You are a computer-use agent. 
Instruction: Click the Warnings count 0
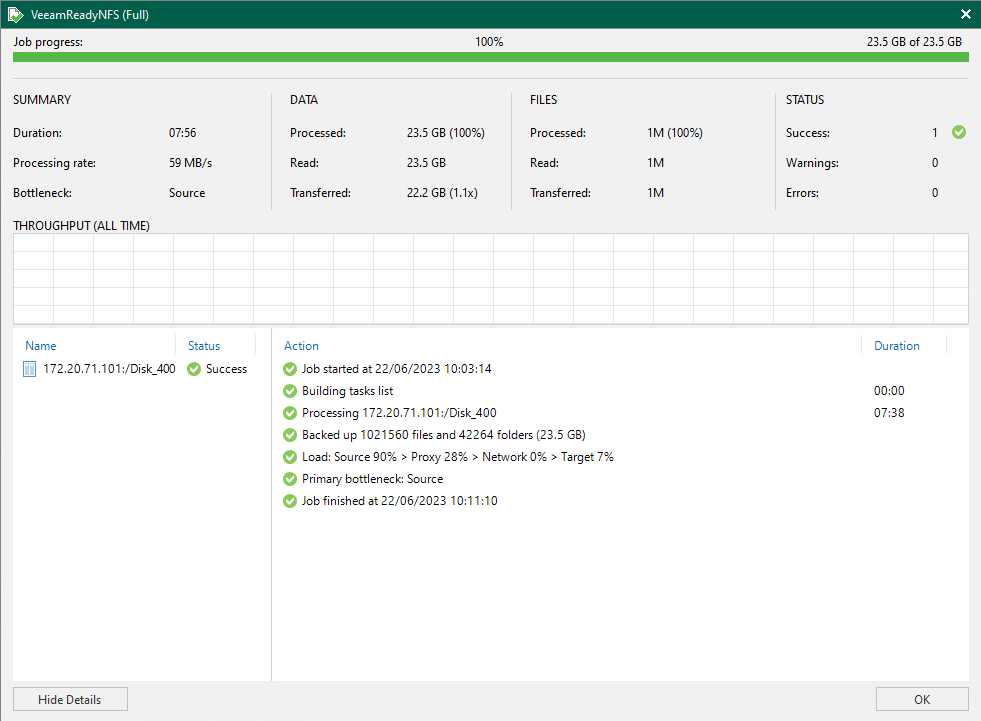tap(935, 163)
